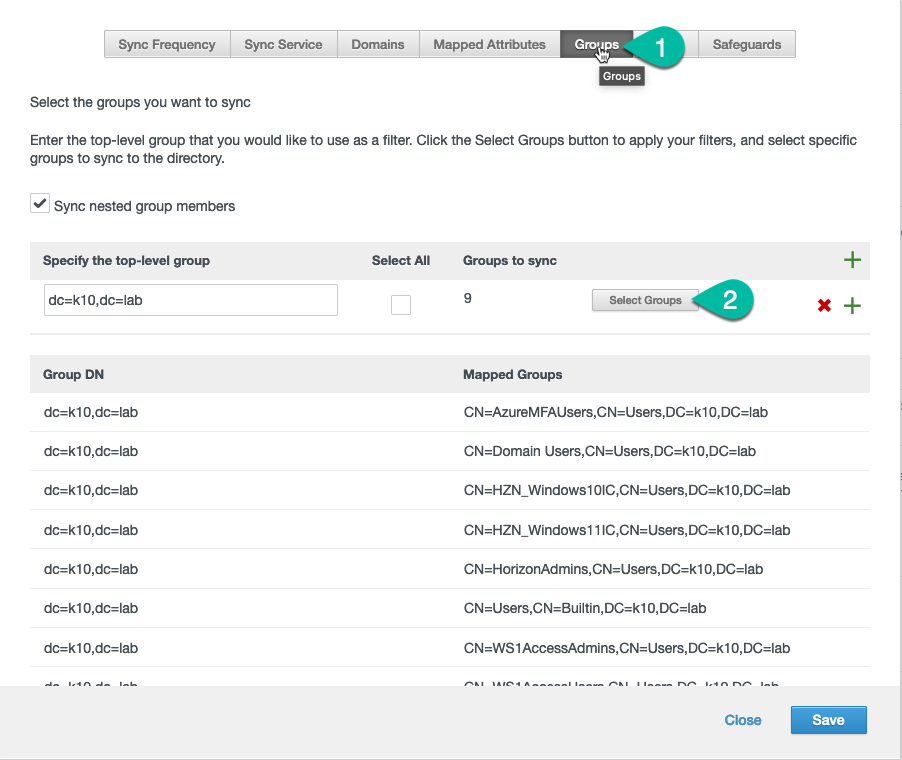
Task: Uncheck Sync nested group members
Action: coord(40,204)
